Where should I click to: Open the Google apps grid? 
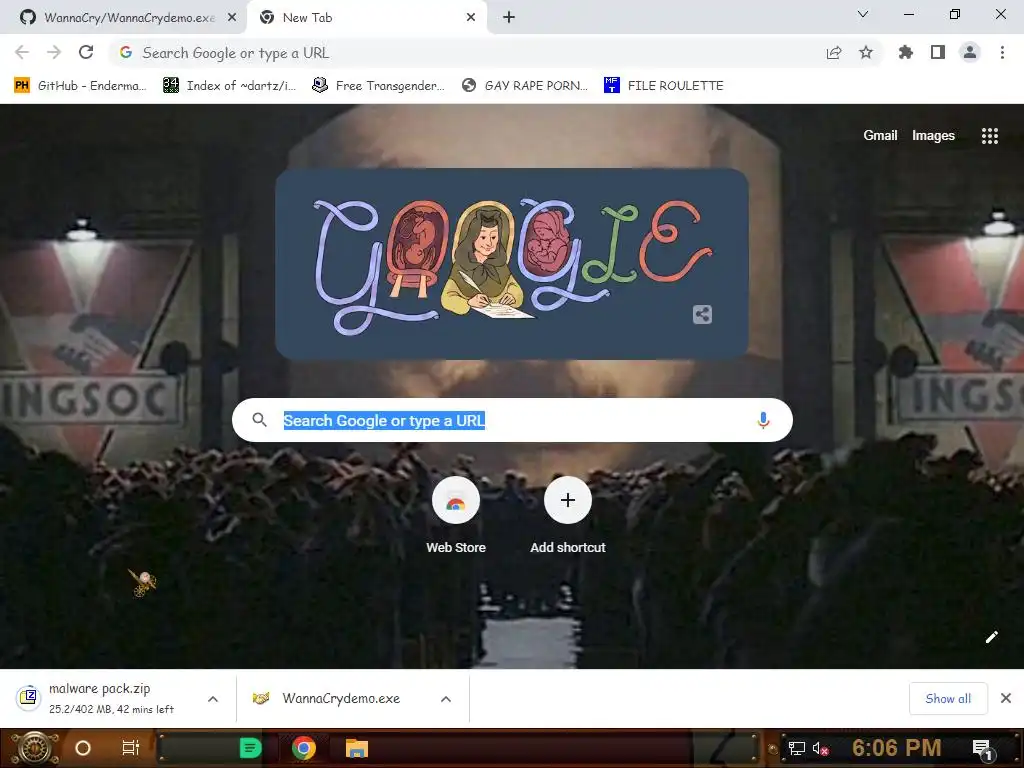click(x=990, y=136)
